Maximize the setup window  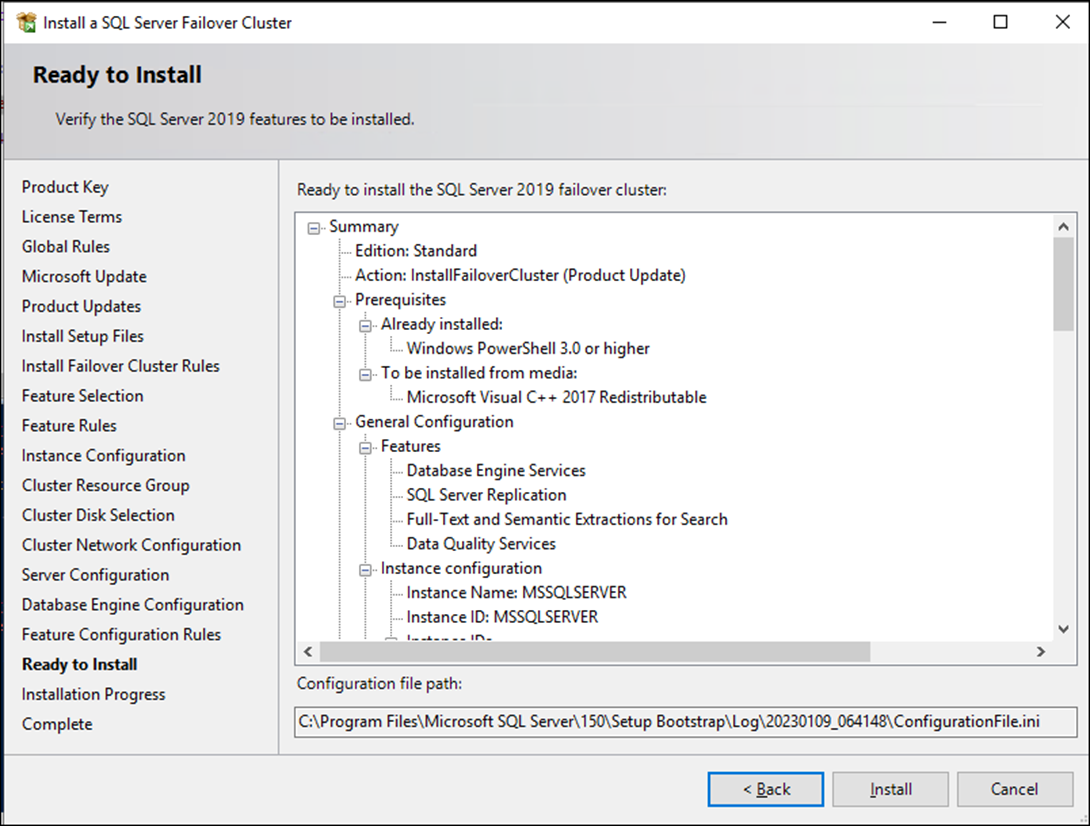pos(1000,22)
